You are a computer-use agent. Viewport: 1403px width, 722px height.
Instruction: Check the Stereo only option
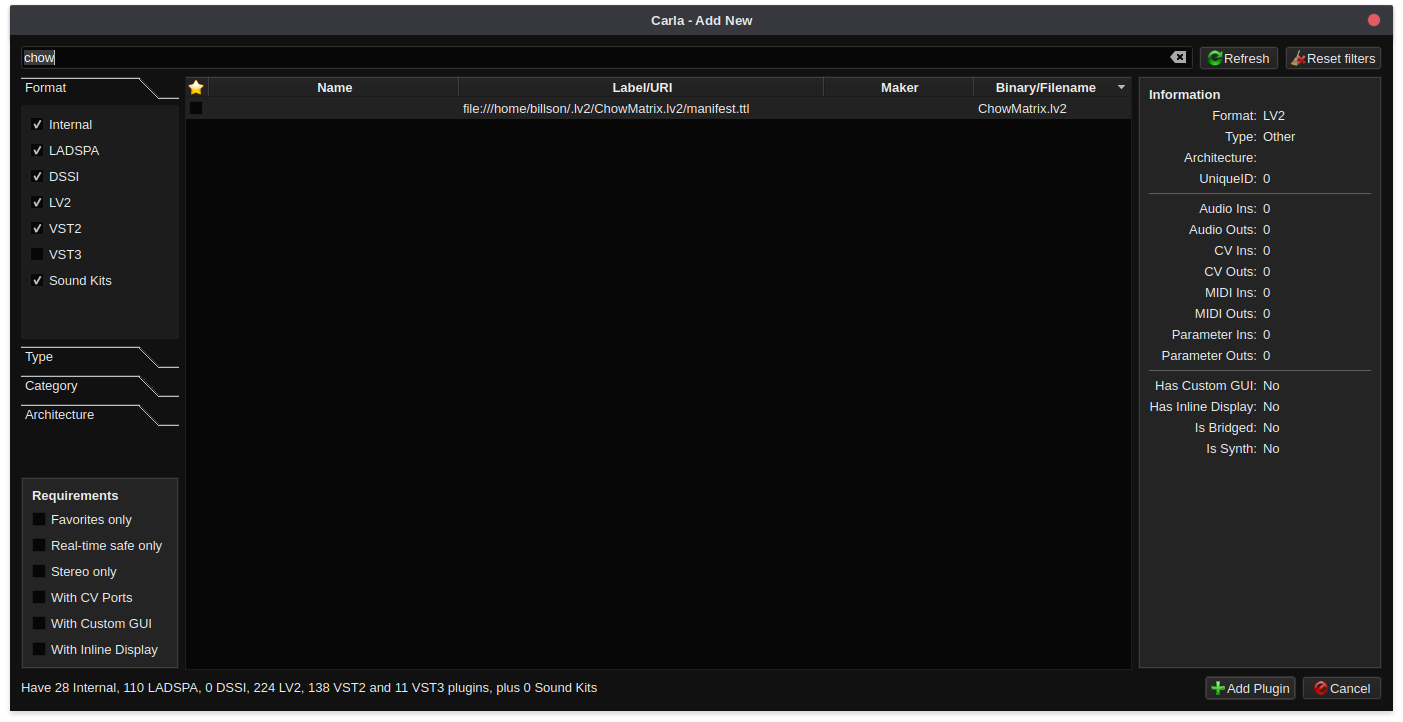pyautogui.click(x=39, y=572)
